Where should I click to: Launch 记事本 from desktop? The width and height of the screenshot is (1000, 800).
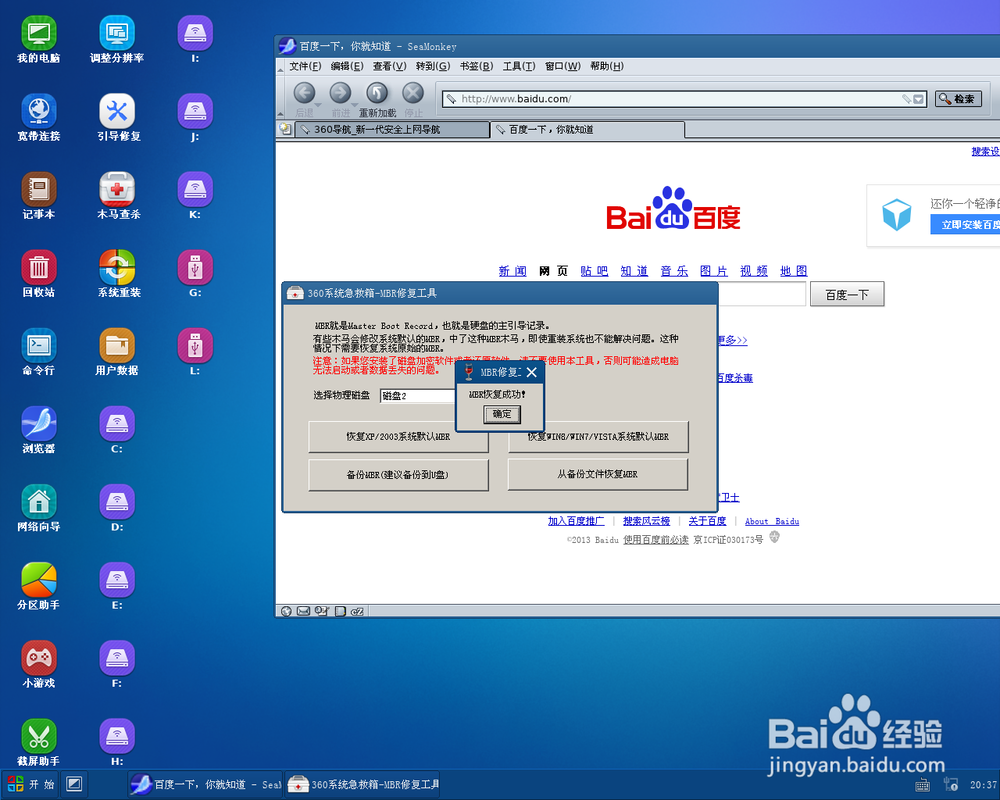coord(39,195)
